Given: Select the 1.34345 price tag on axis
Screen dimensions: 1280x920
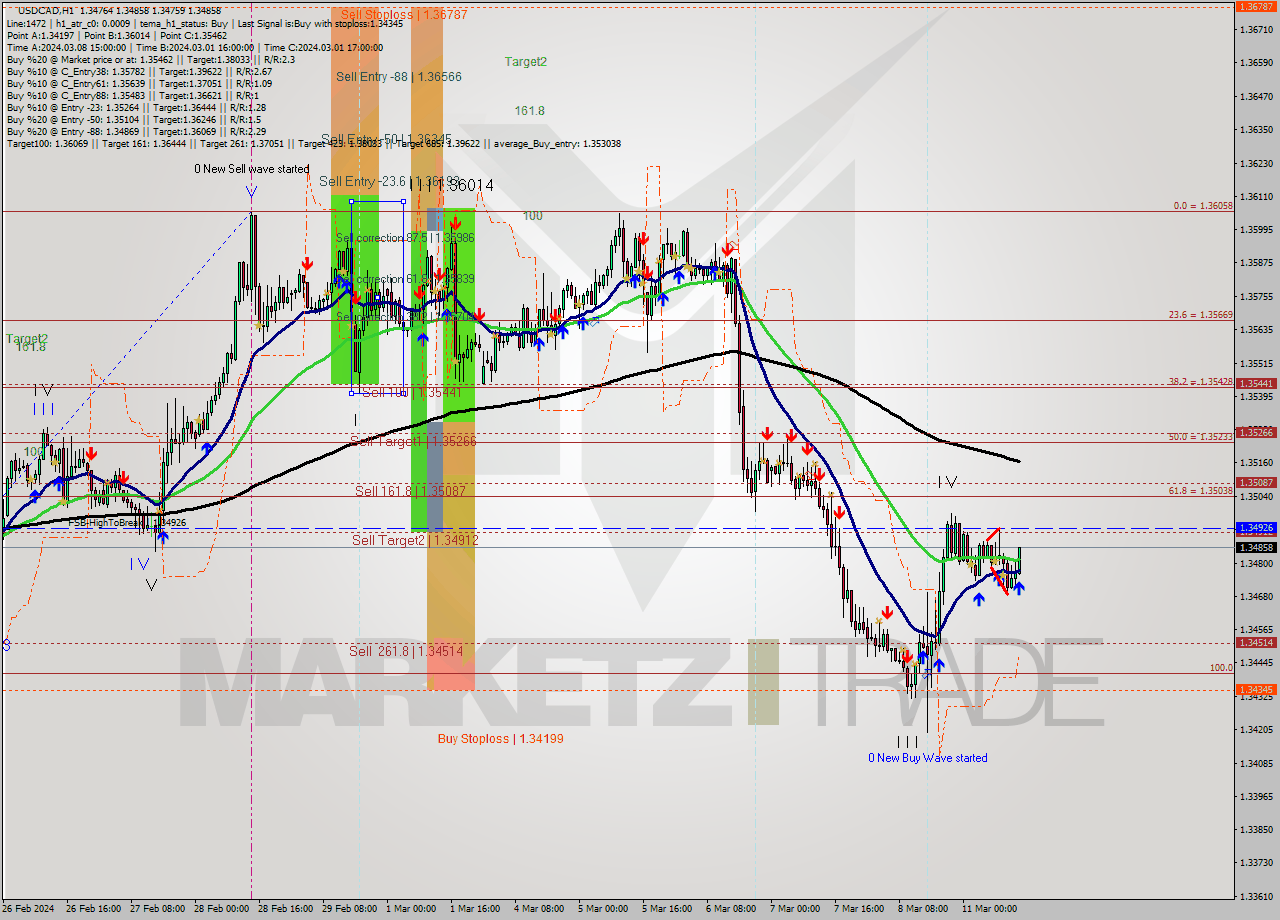Looking at the screenshot, I should [x=1255, y=690].
